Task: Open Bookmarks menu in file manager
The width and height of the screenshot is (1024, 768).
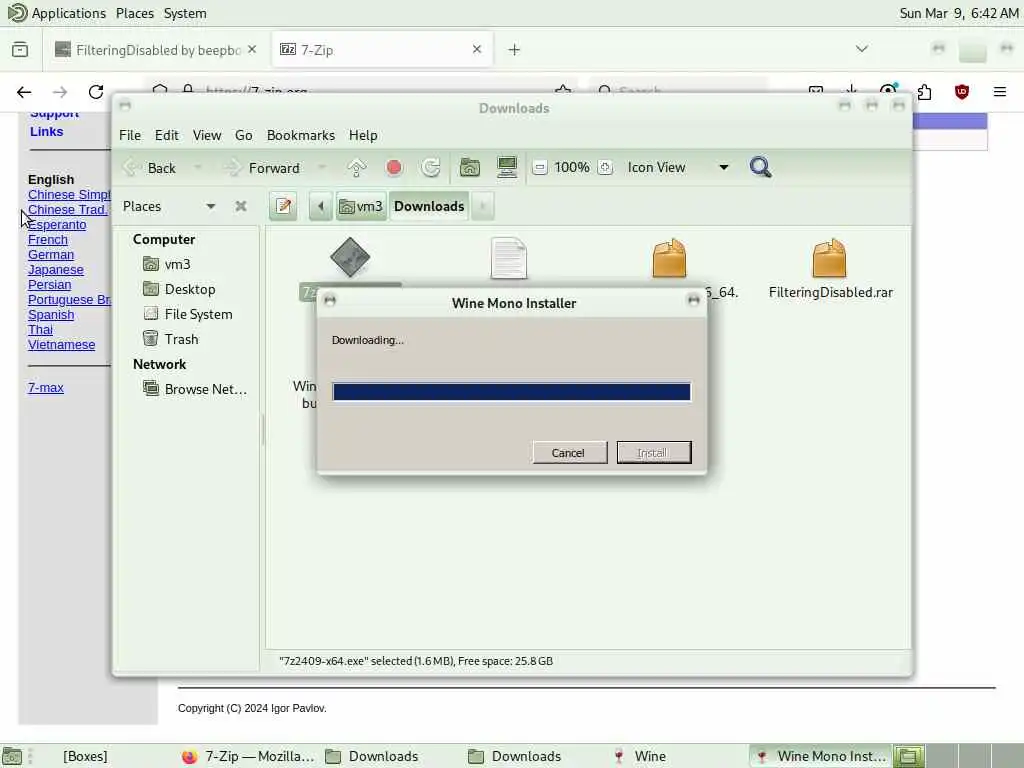Action: (x=301, y=135)
